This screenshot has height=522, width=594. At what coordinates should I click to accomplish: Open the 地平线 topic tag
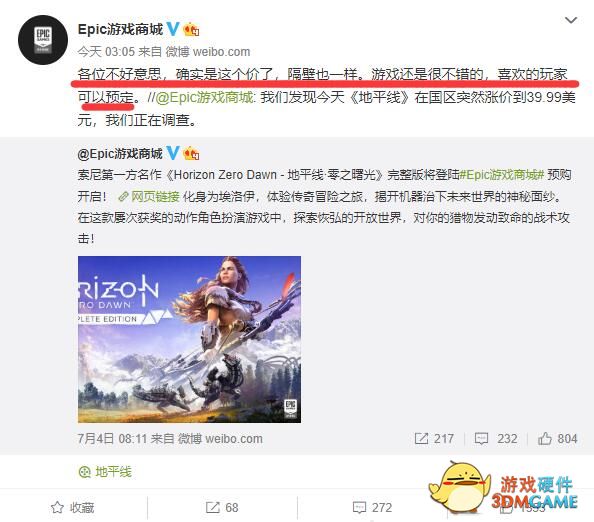[105, 472]
